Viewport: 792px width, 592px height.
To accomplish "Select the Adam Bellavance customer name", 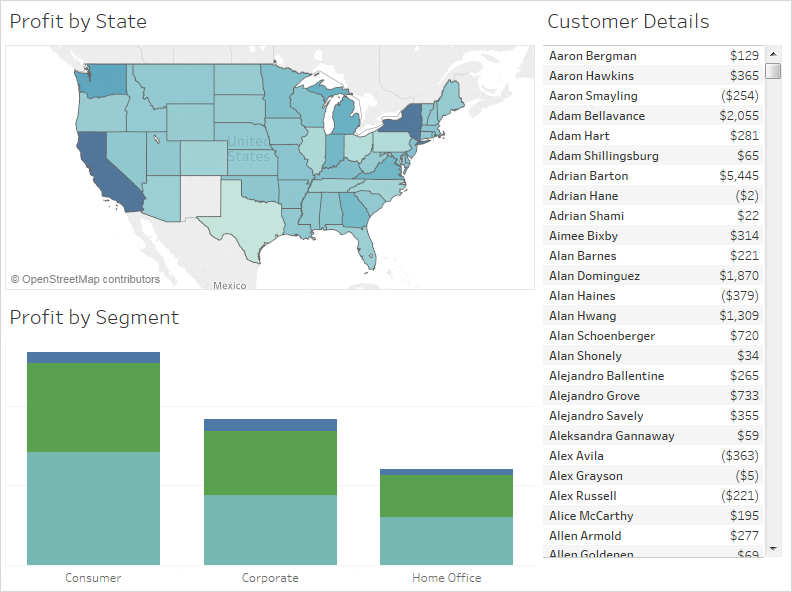I will pyautogui.click(x=597, y=116).
